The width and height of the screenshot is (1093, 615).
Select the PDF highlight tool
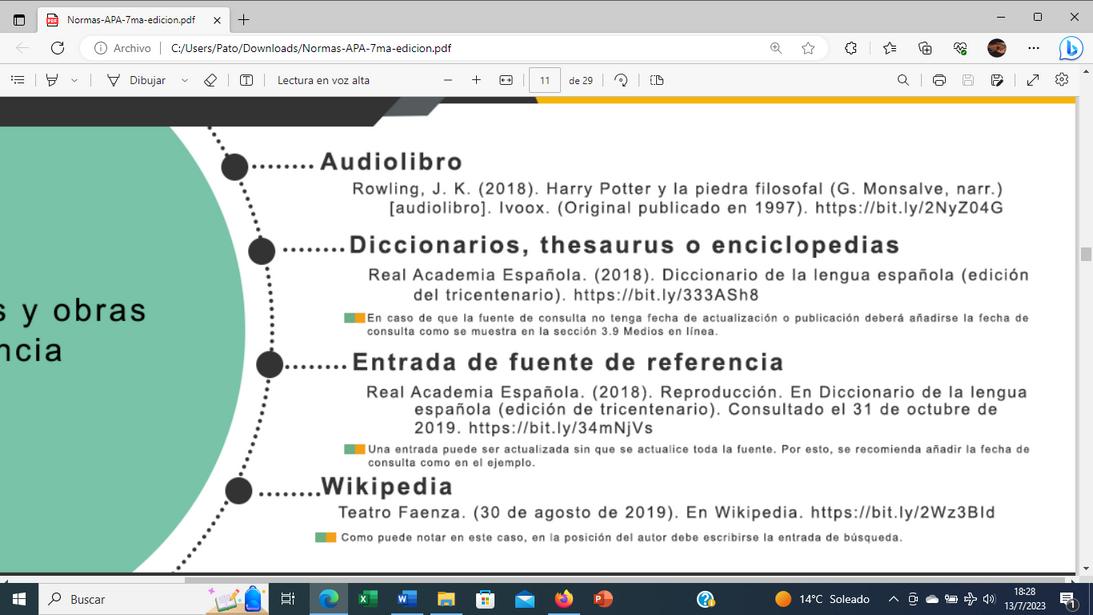point(52,80)
